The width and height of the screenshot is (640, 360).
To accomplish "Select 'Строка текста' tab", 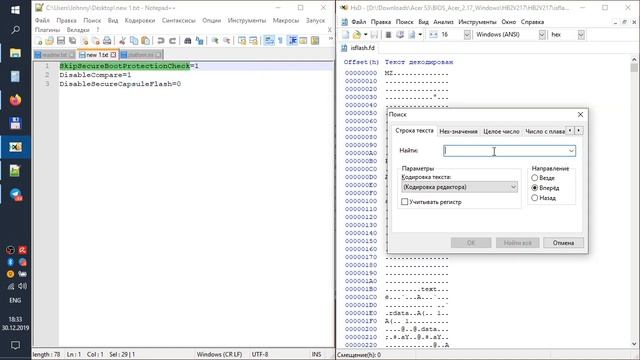I will pos(414,131).
